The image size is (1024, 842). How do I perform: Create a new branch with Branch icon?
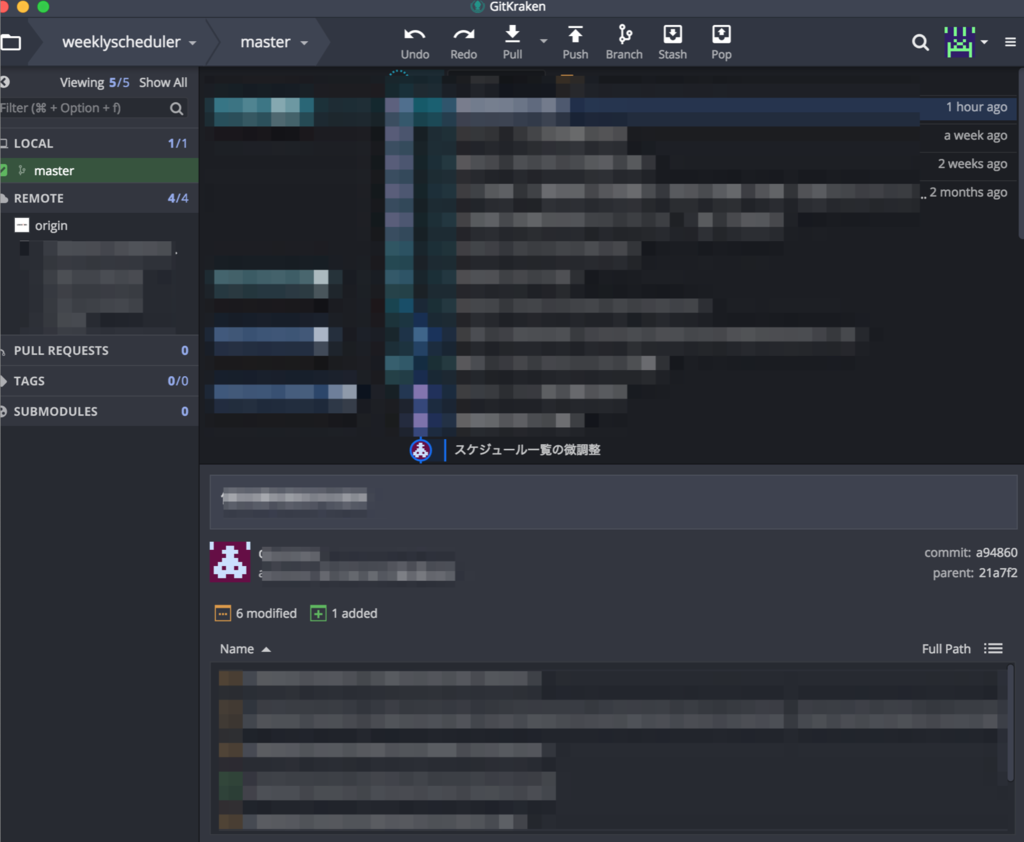[624, 33]
